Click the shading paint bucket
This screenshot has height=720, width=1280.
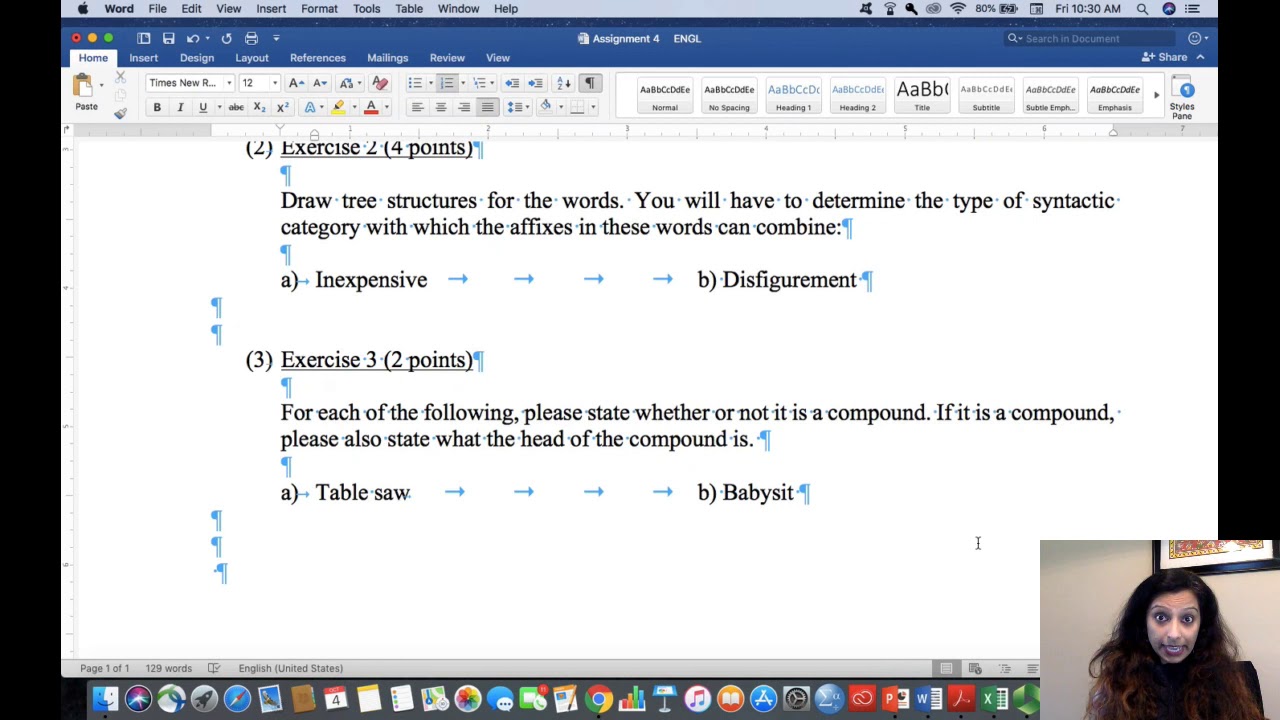tap(546, 107)
